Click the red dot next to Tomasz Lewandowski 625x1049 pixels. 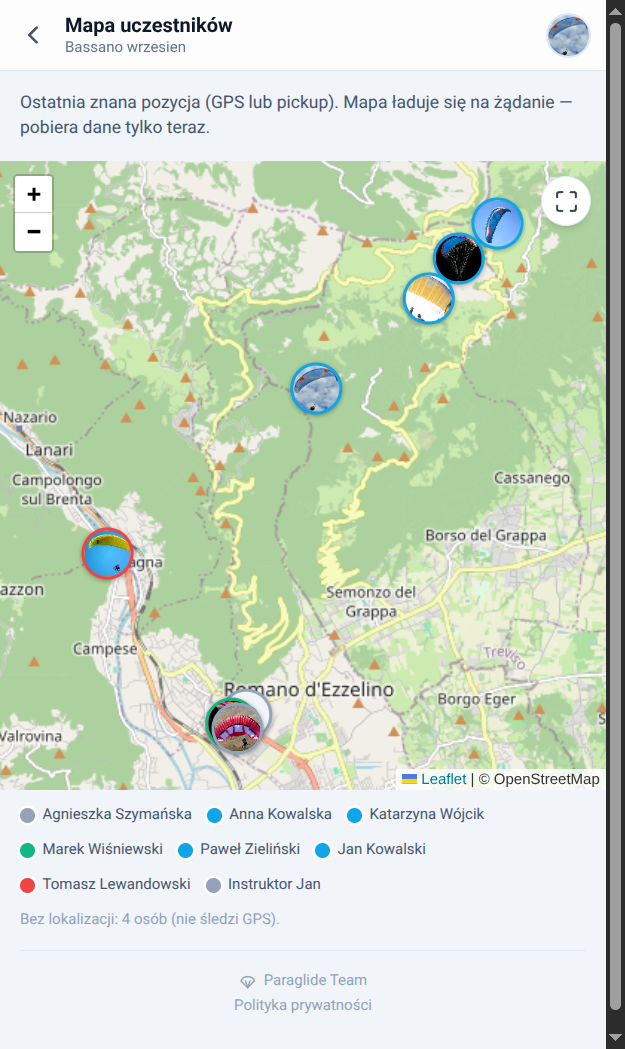[x=27, y=885]
